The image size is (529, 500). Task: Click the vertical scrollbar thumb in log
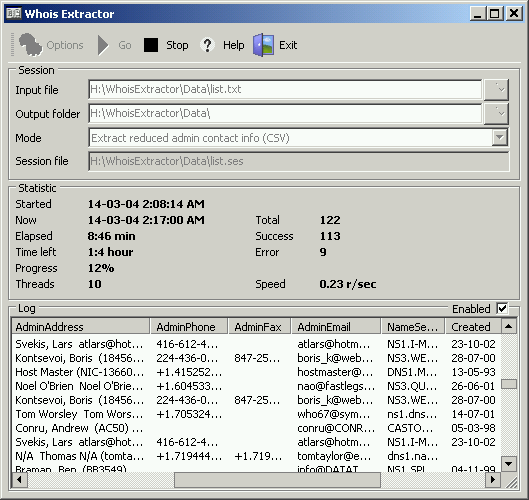509,384
